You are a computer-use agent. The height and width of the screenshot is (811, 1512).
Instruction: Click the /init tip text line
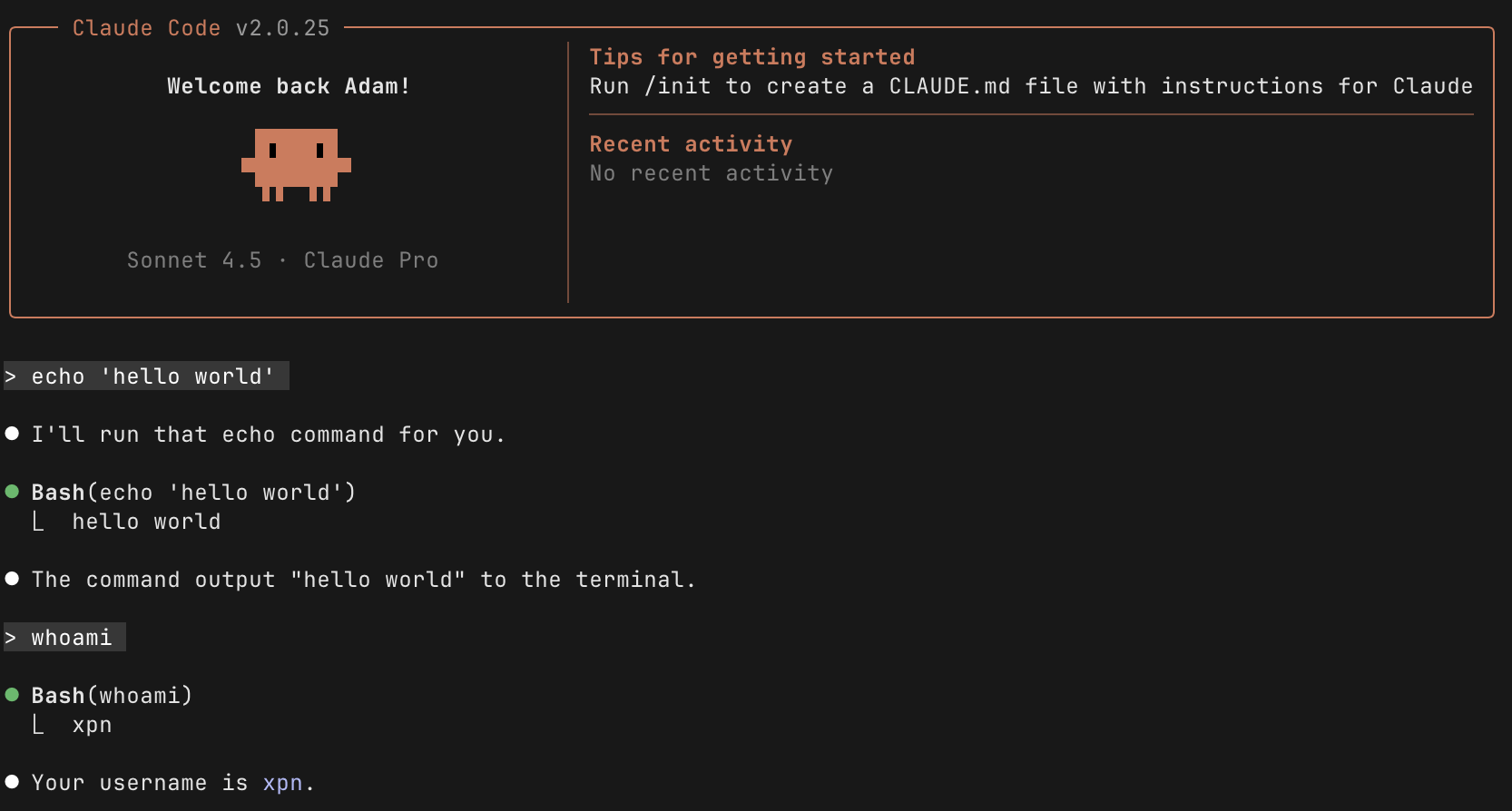(x=1030, y=86)
